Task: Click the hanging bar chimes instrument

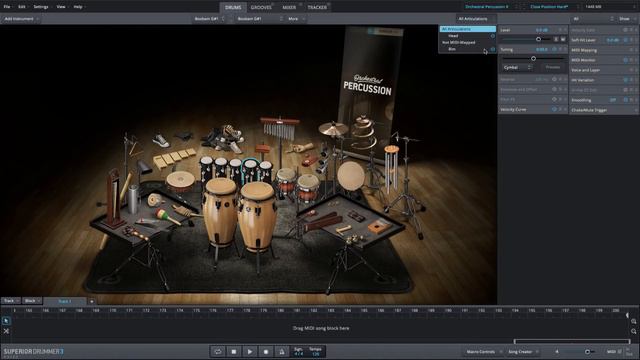Action: [279, 130]
